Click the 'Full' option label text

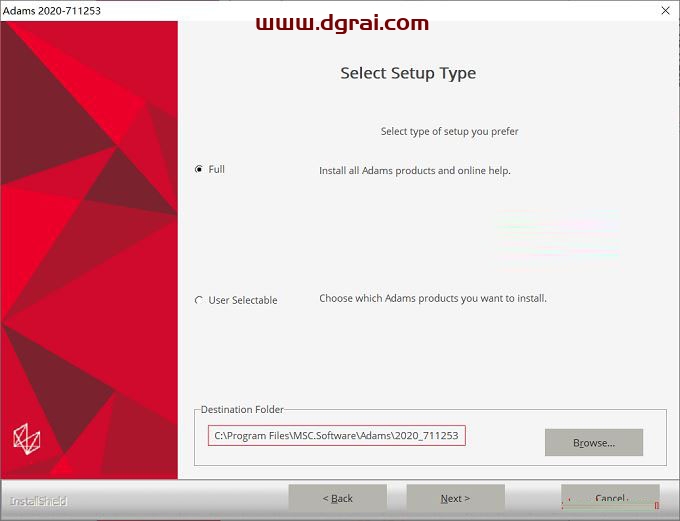217,170
